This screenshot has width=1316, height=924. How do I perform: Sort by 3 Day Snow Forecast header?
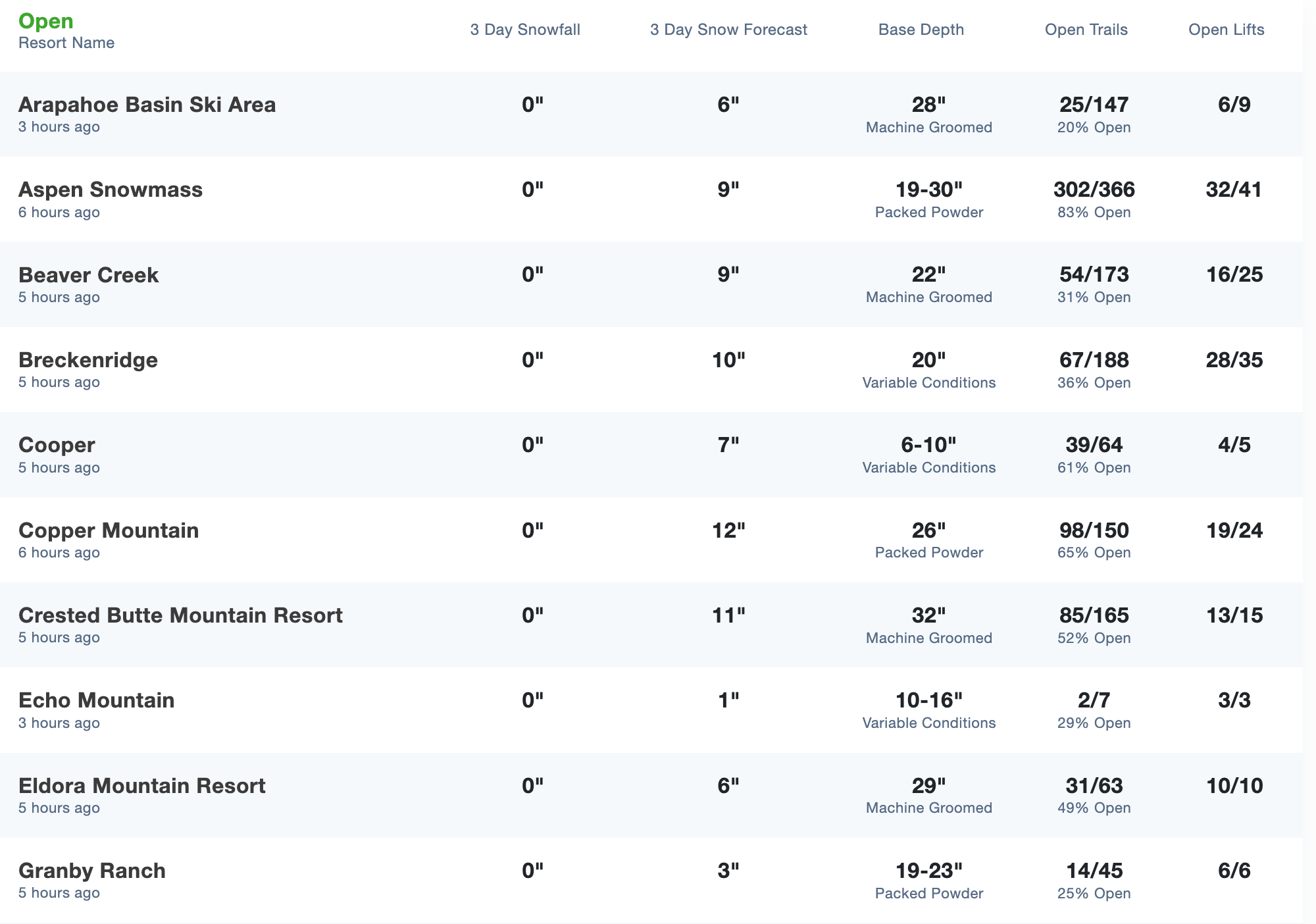pyautogui.click(x=728, y=30)
